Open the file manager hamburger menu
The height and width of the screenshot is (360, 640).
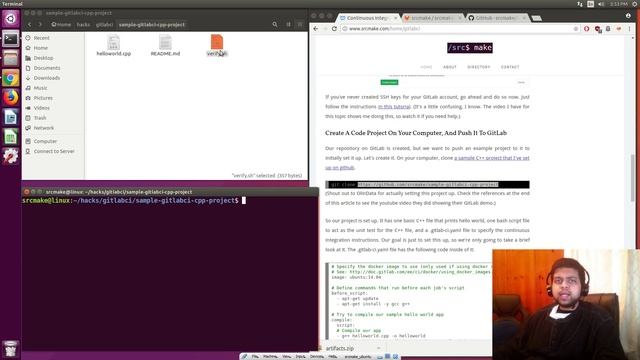click(300, 24)
